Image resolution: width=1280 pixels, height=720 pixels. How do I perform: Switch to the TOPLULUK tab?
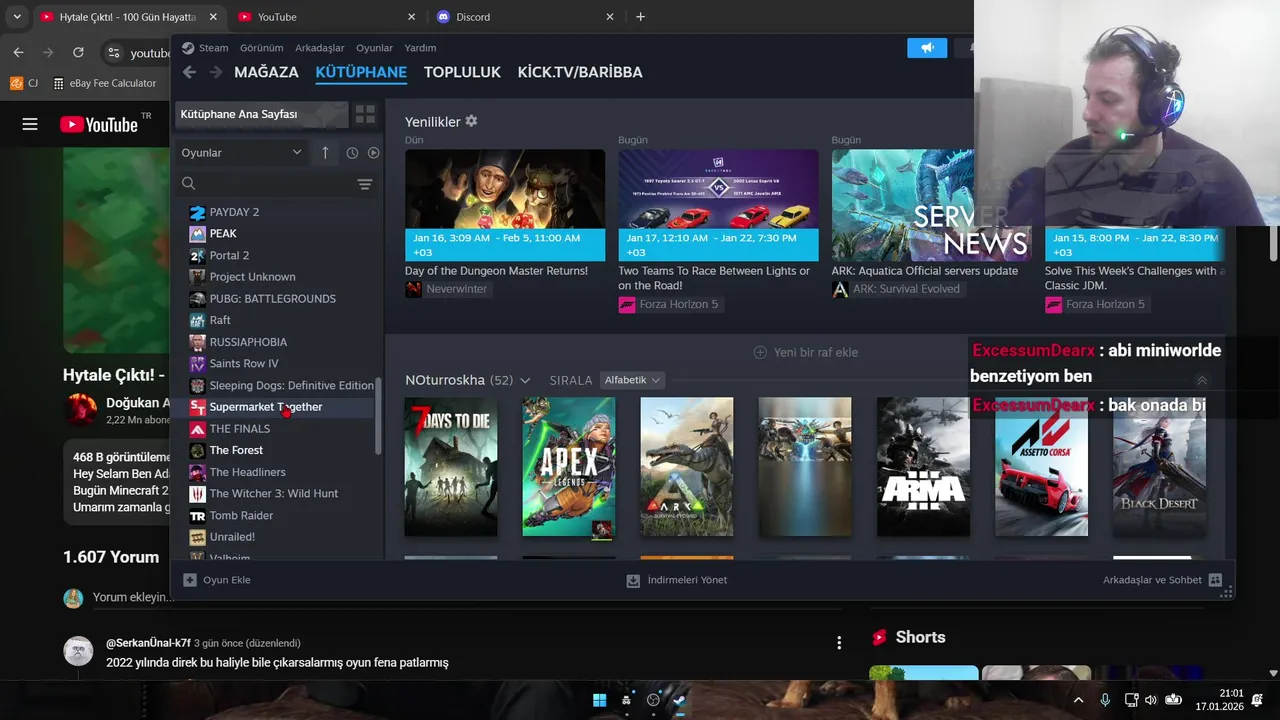462,72
